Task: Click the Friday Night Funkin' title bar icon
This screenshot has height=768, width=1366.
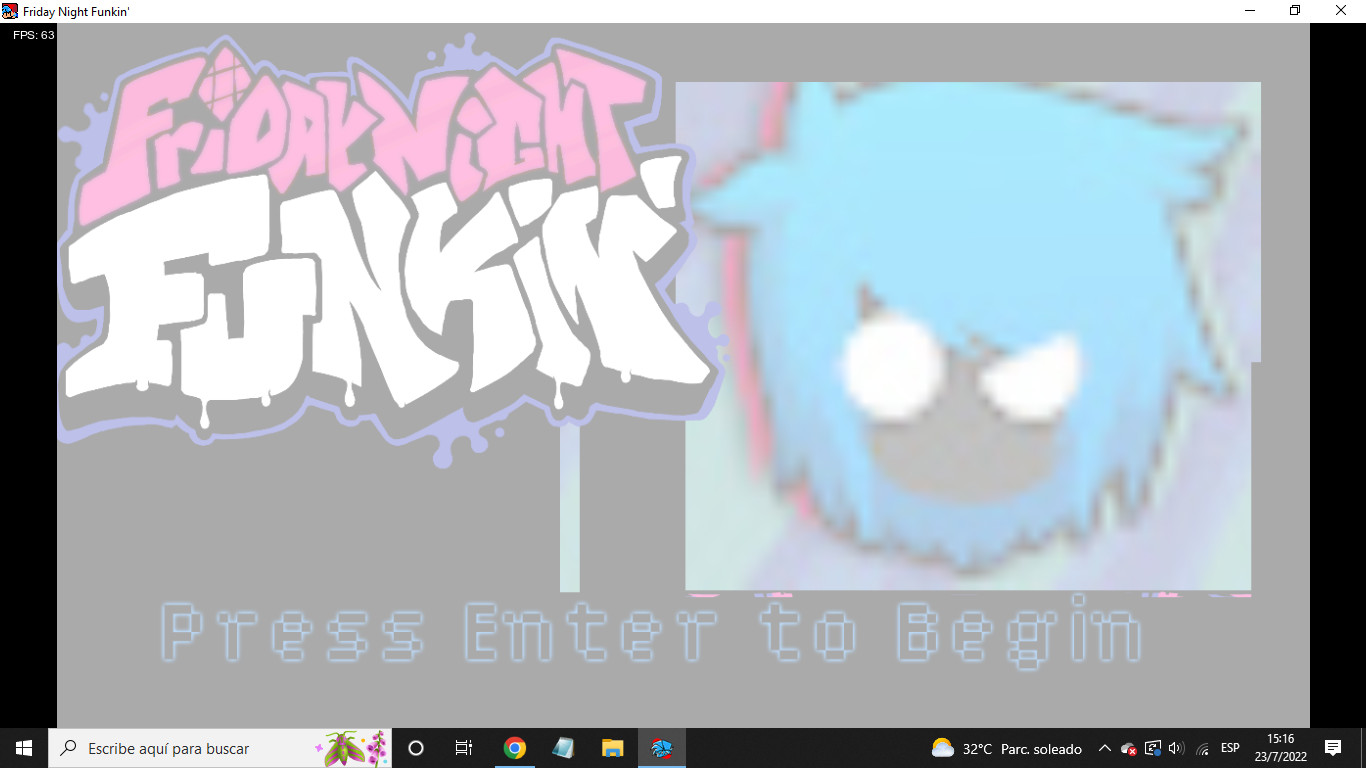Action: (10, 10)
